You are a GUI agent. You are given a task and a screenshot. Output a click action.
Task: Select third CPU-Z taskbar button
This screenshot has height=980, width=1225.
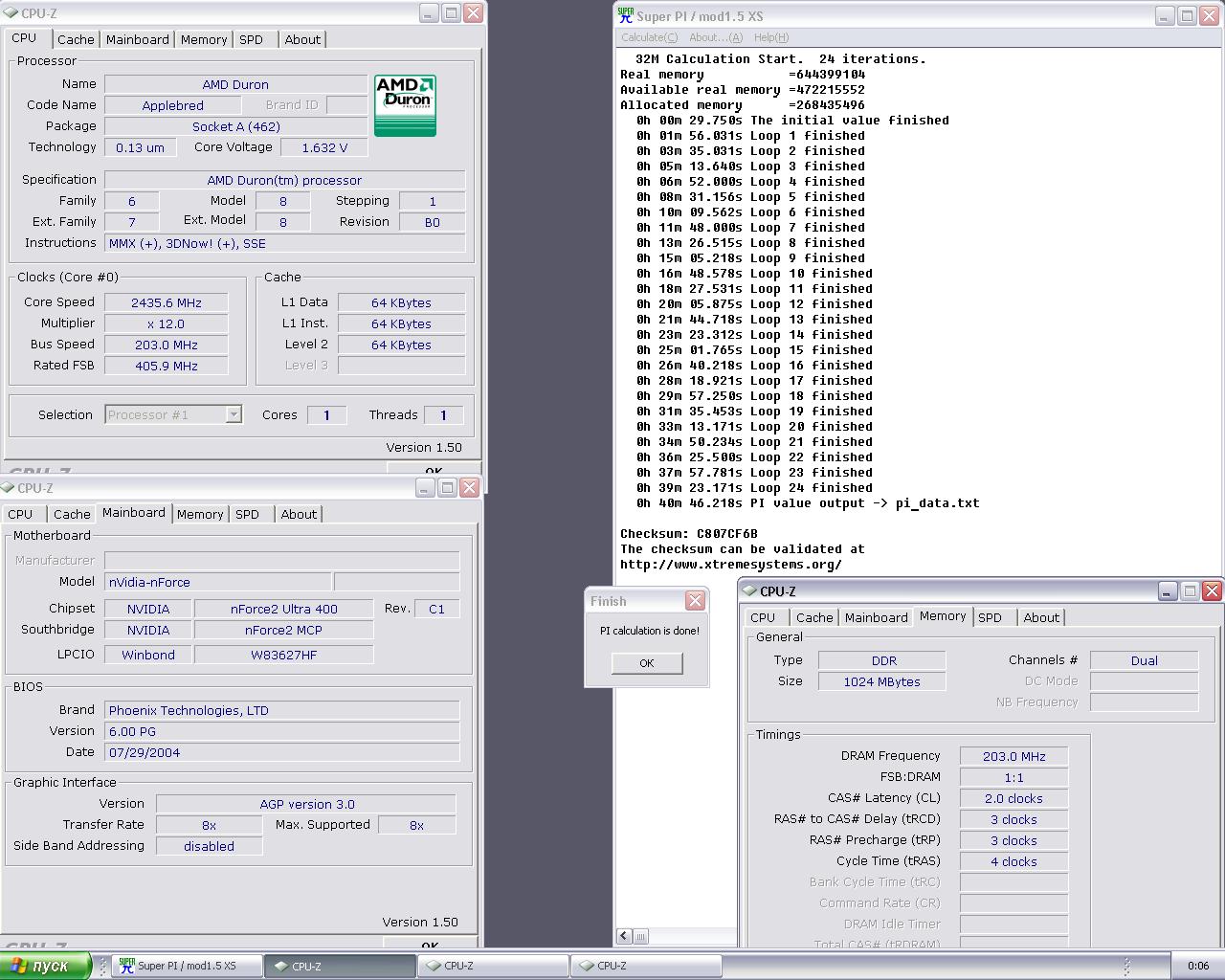click(646, 966)
